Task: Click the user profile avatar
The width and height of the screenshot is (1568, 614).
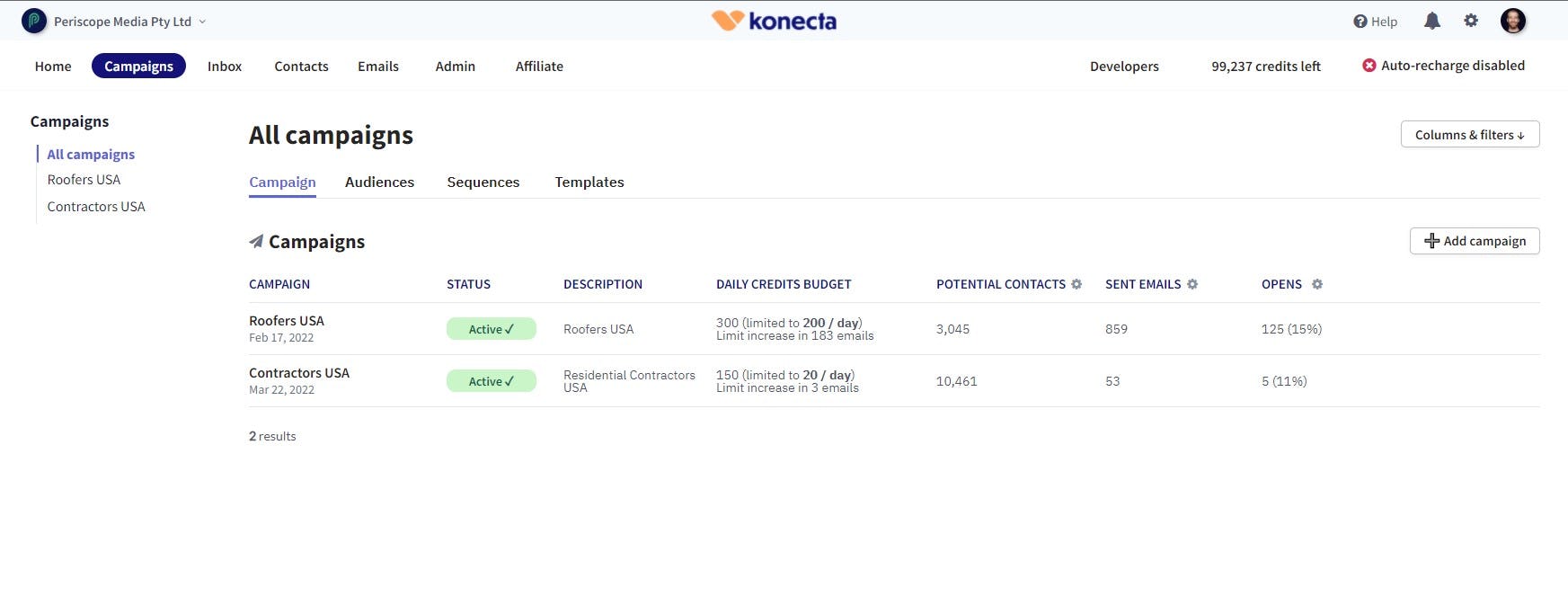Action: coord(1513,21)
